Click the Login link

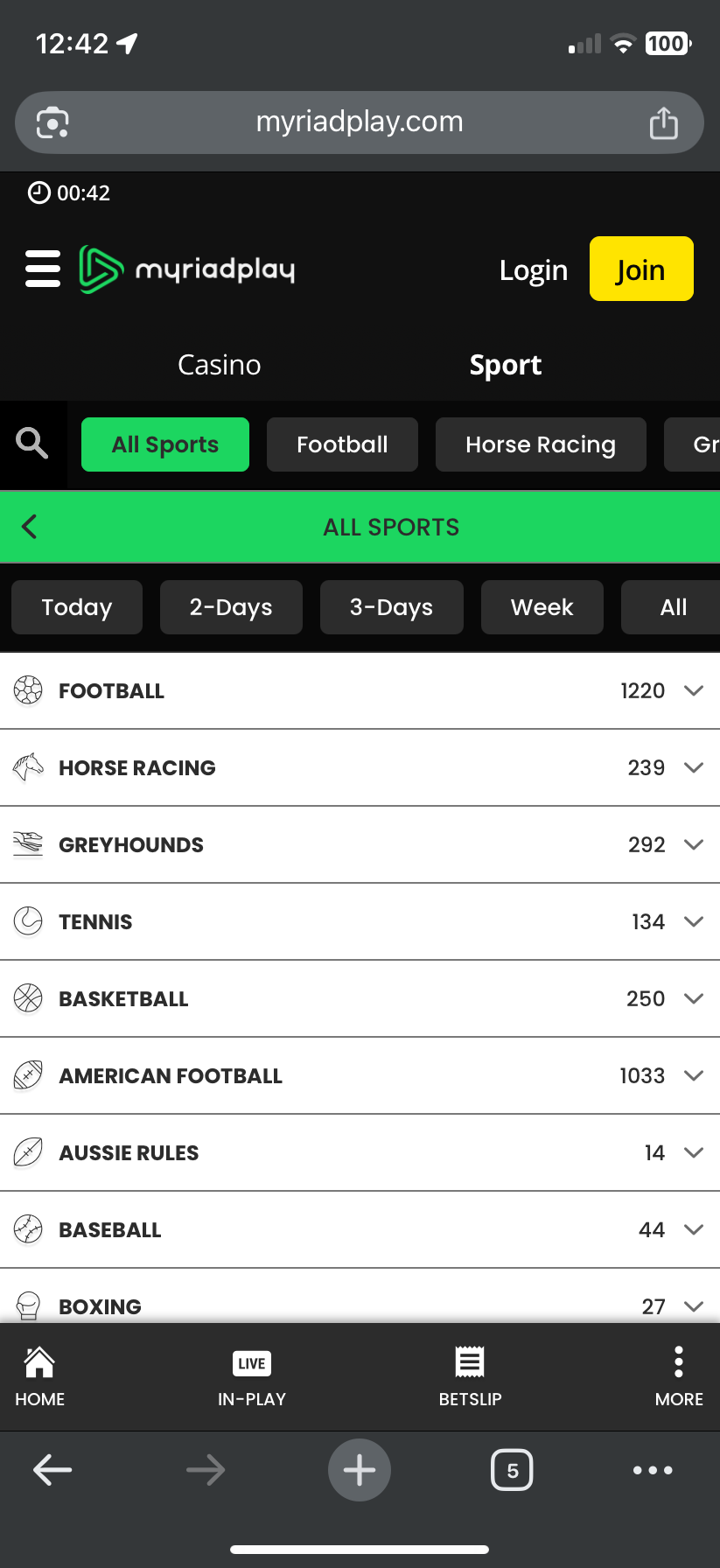[533, 270]
